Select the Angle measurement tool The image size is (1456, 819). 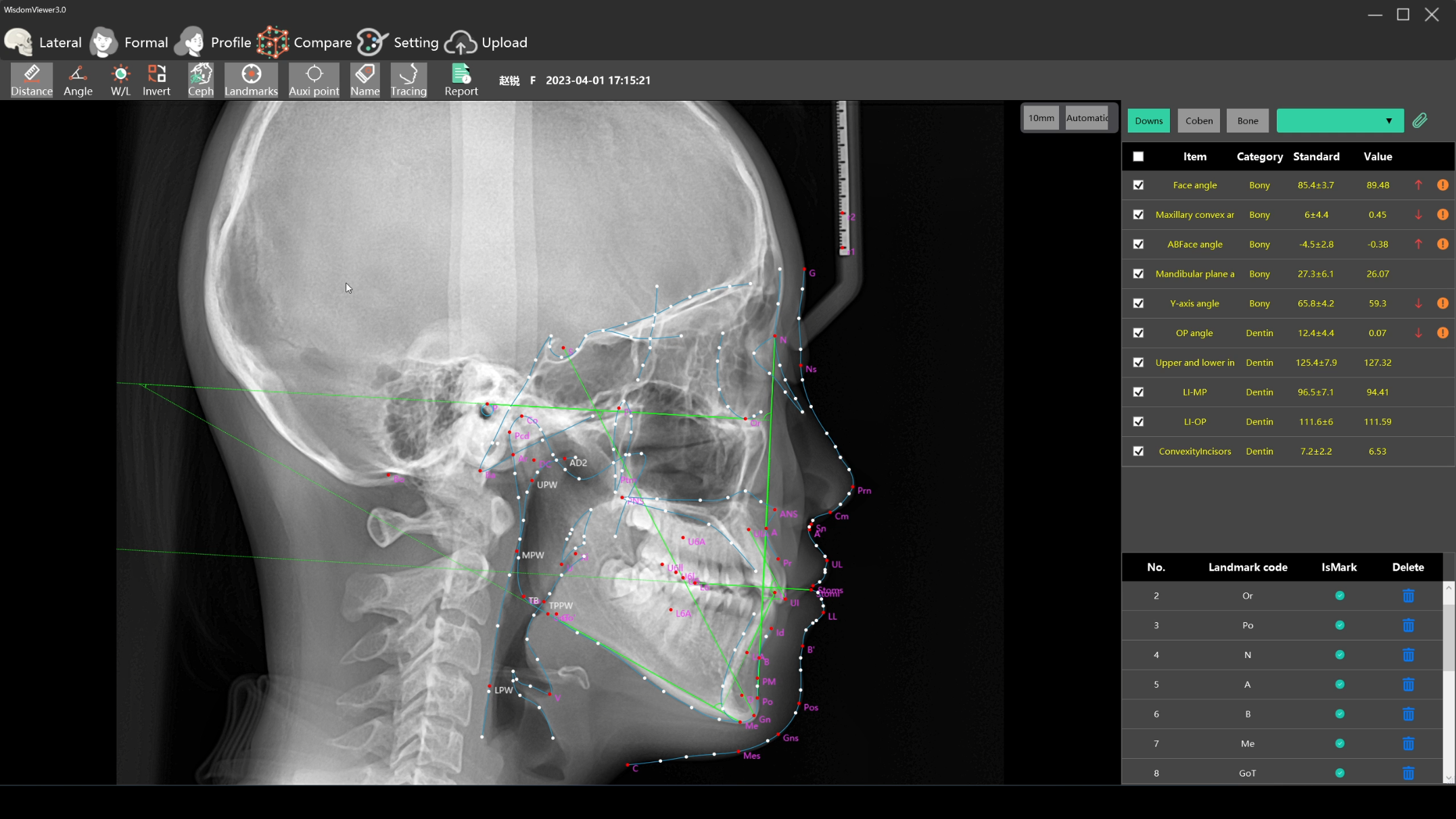[78, 80]
